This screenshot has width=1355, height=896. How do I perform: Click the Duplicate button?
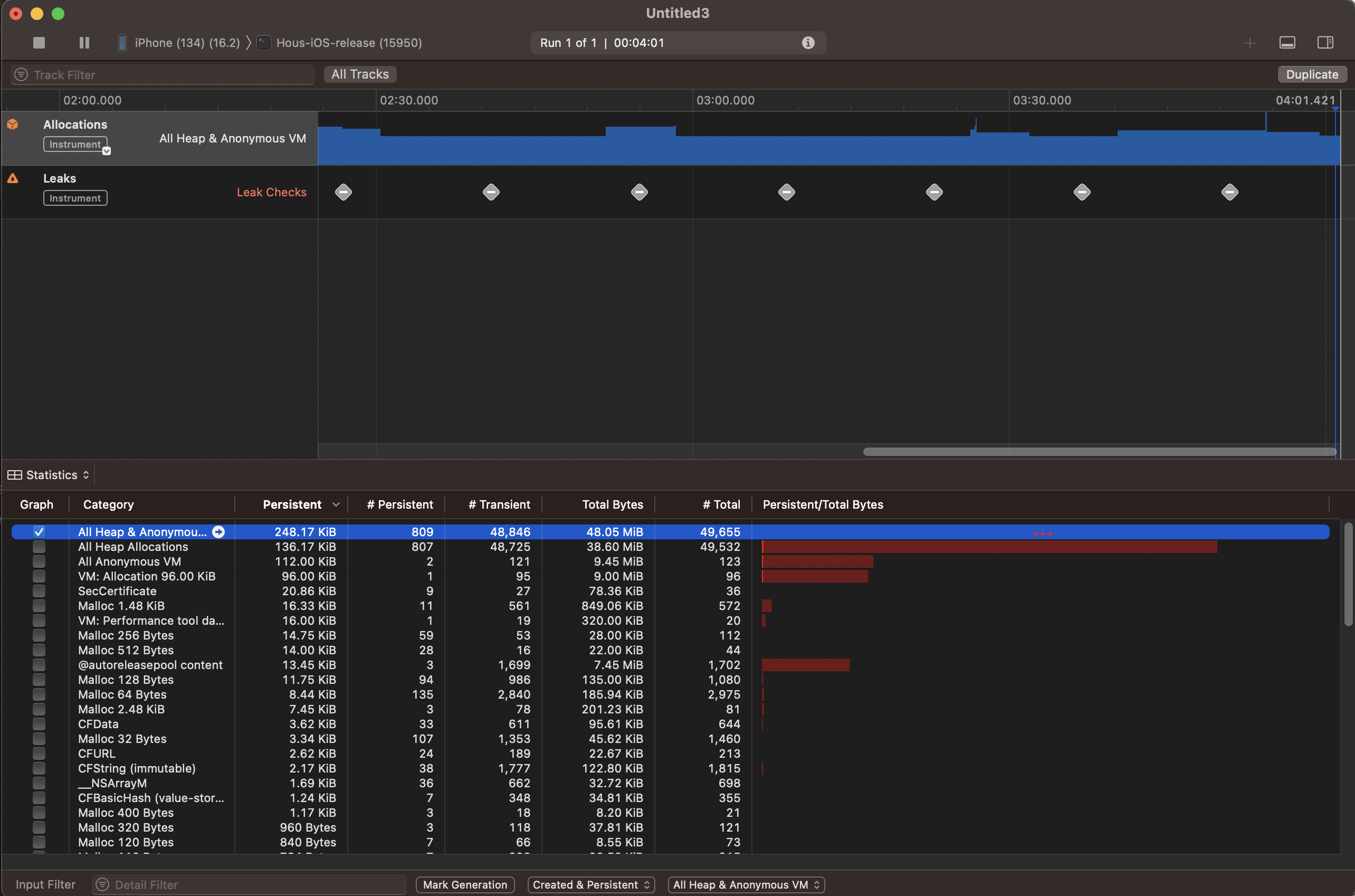[x=1312, y=74]
